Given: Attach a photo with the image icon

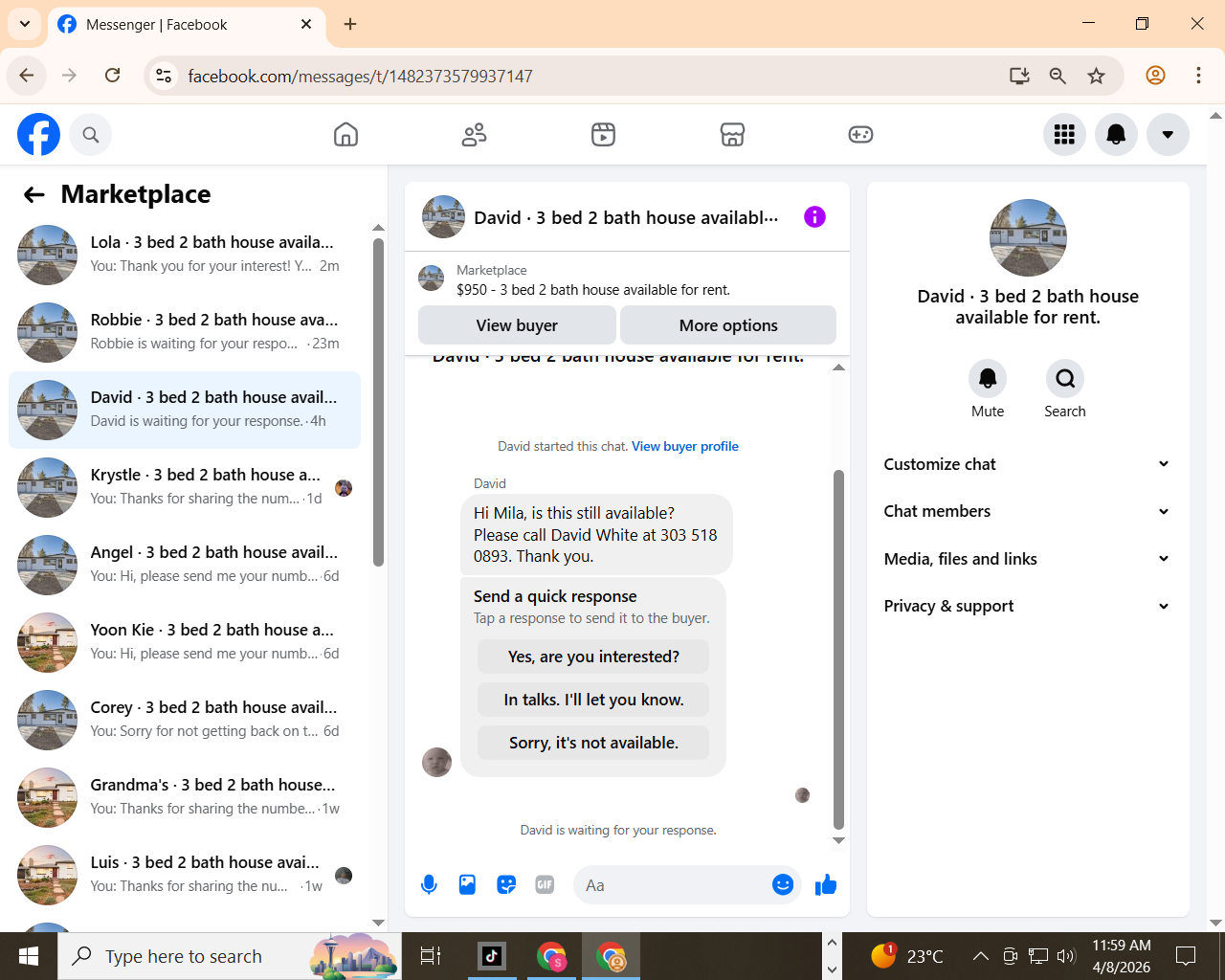Looking at the screenshot, I should [467, 885].
